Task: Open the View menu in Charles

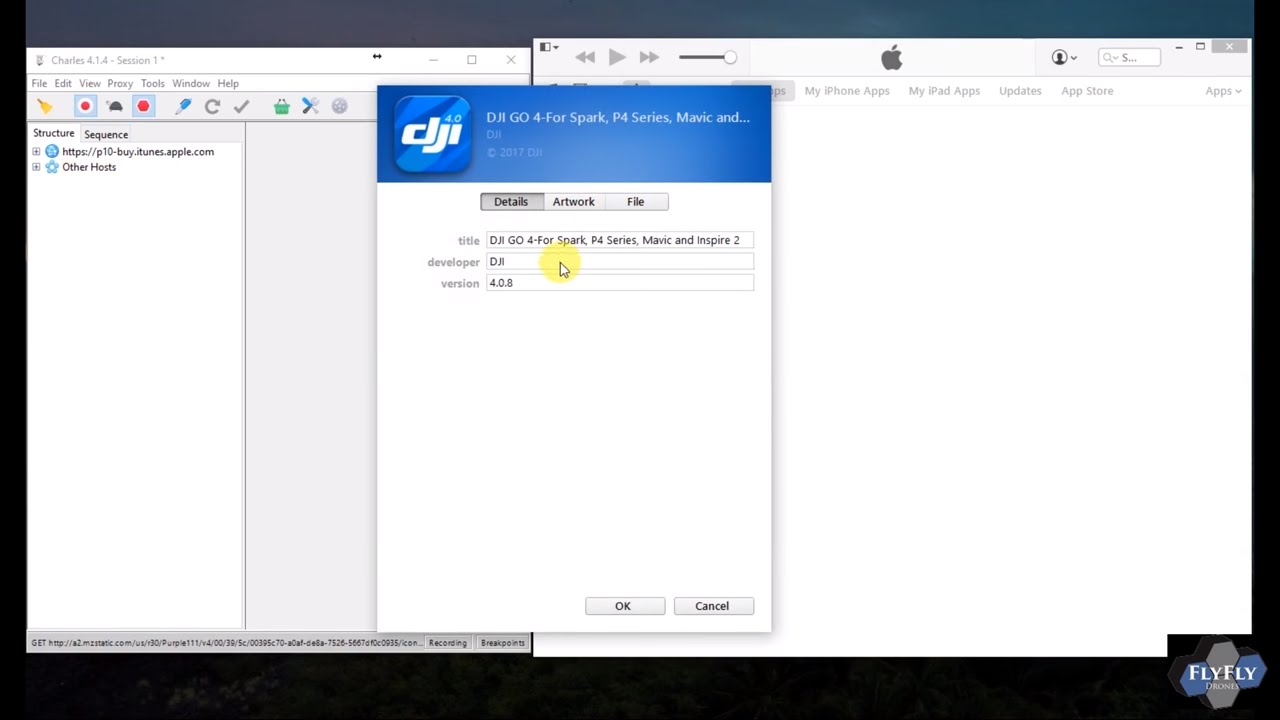Action: pos(90,84)
